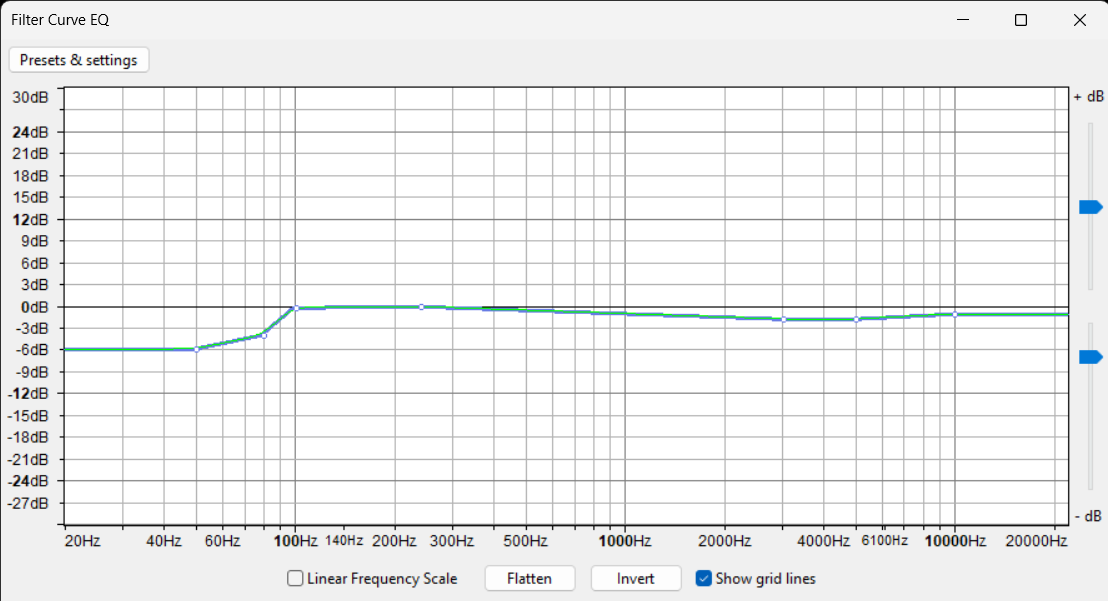The height and width of the screenshot is (601, 1108).
Task: Select the curve point near 240Hz
Action: tap(422, 307)
